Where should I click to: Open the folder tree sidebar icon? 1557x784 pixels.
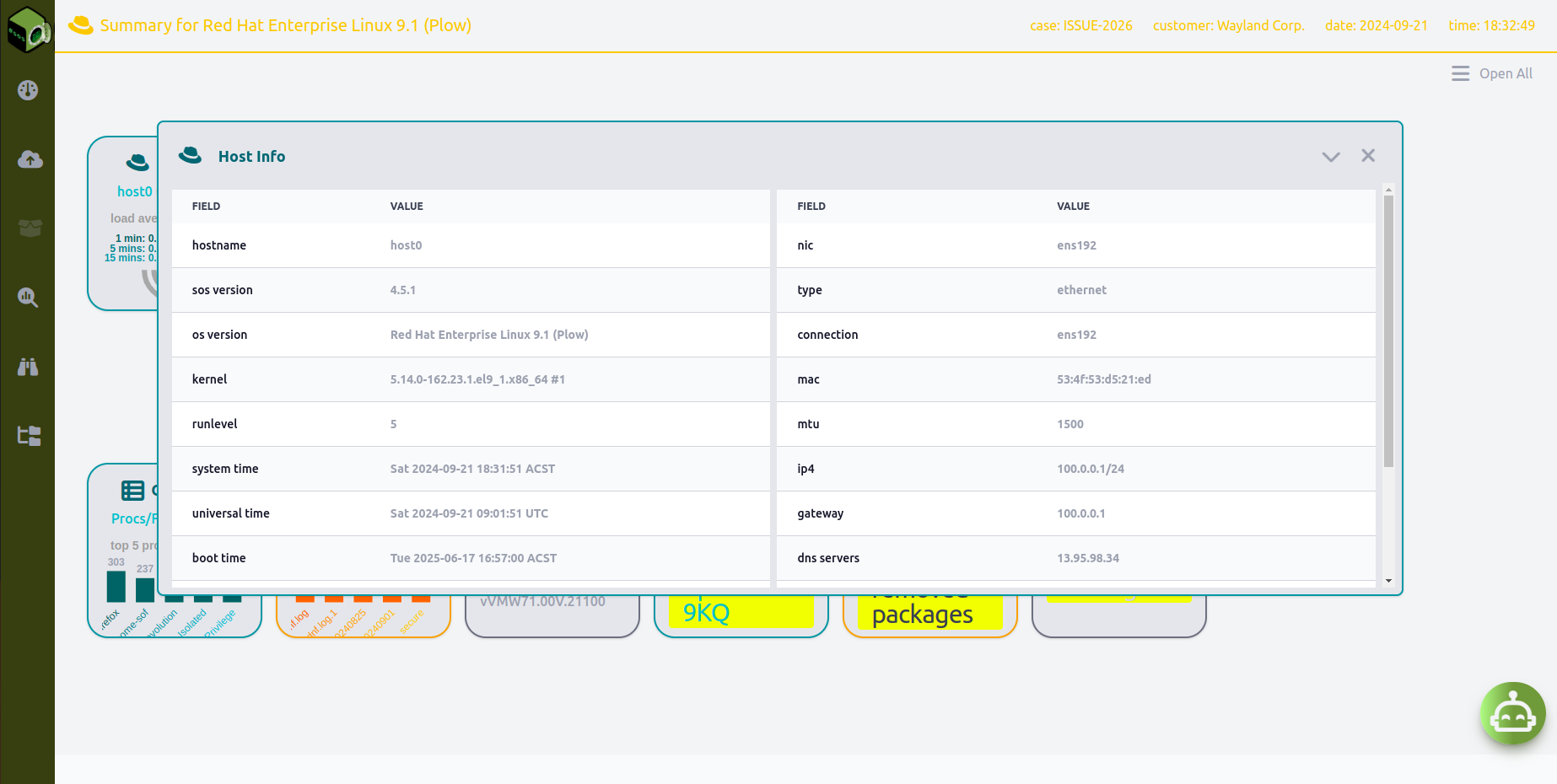[30, 436]
